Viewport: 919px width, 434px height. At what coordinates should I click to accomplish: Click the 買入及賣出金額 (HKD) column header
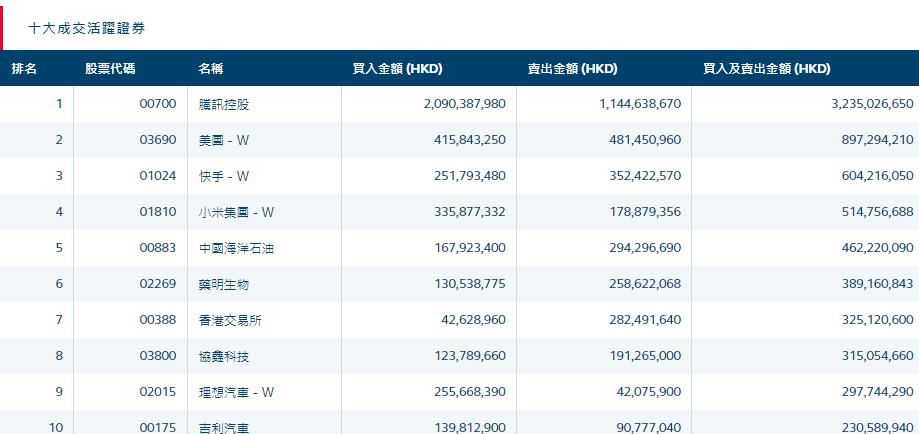click(x=767, y=69)
